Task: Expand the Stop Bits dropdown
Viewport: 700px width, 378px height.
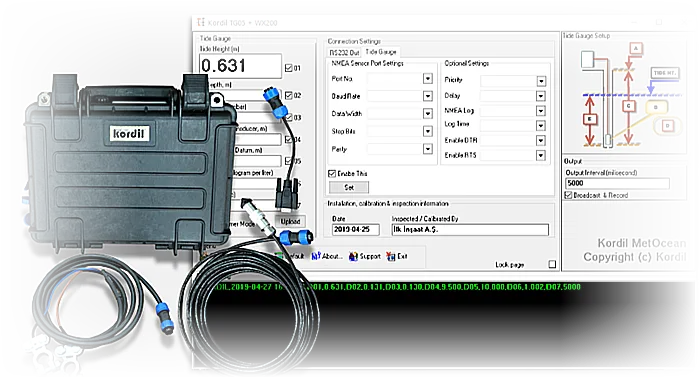Action: [x=428, y=131]
